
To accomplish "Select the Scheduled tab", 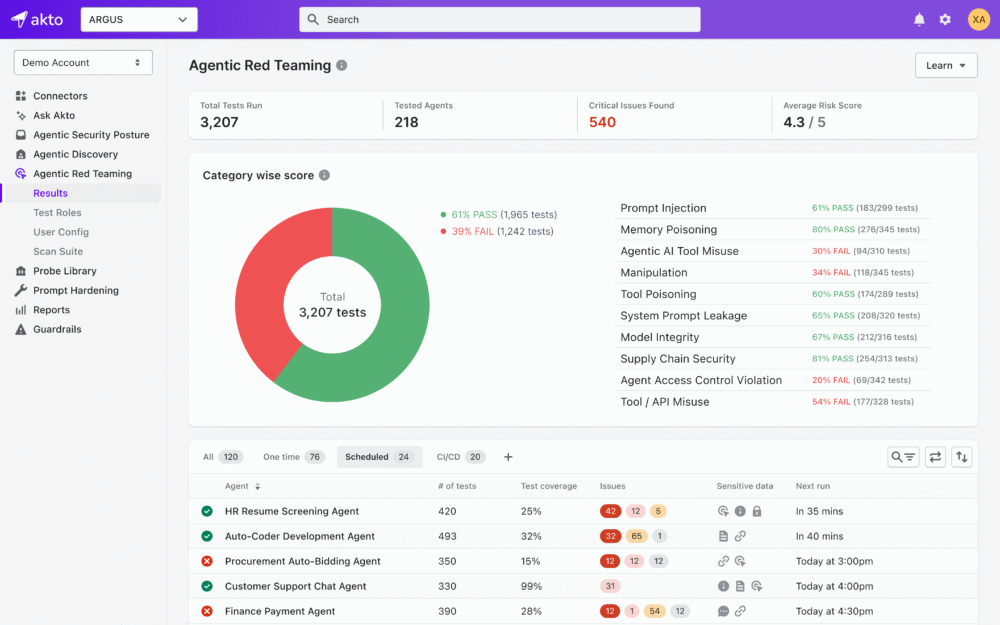I will point(379,457).
